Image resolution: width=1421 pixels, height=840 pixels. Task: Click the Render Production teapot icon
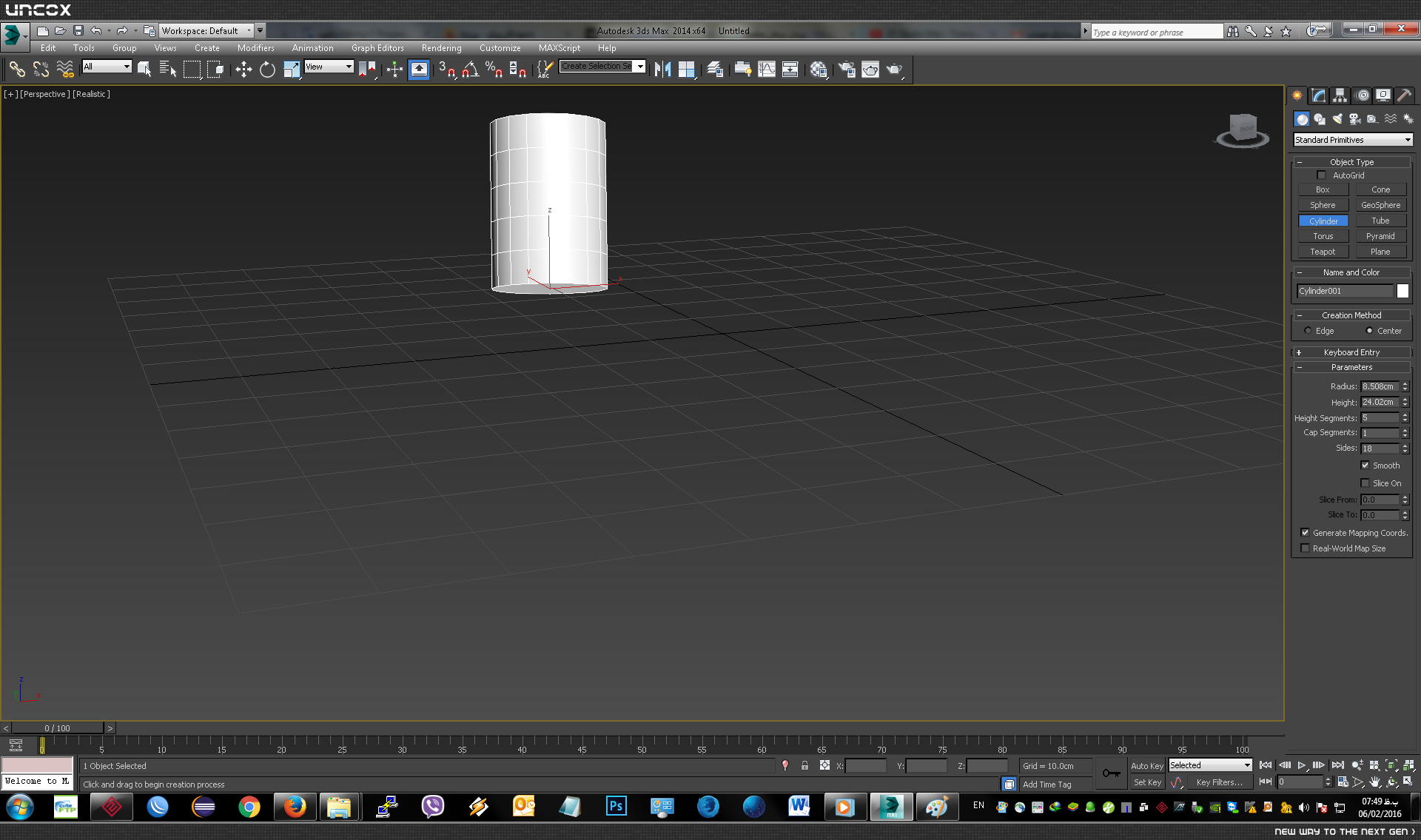pyautogui.click(x=895, y=70)
